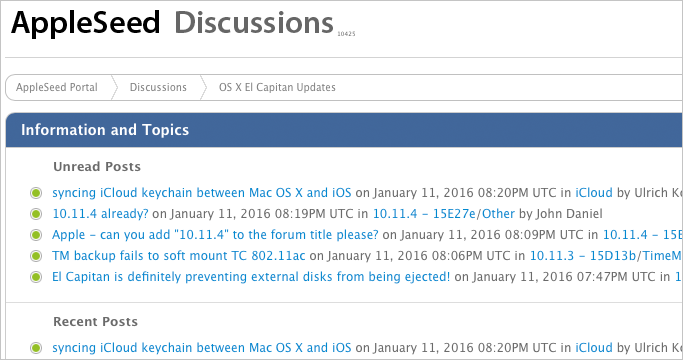
Task: Open AppleSeed Portal breadcrumb
Action: (x=57, y=87)
